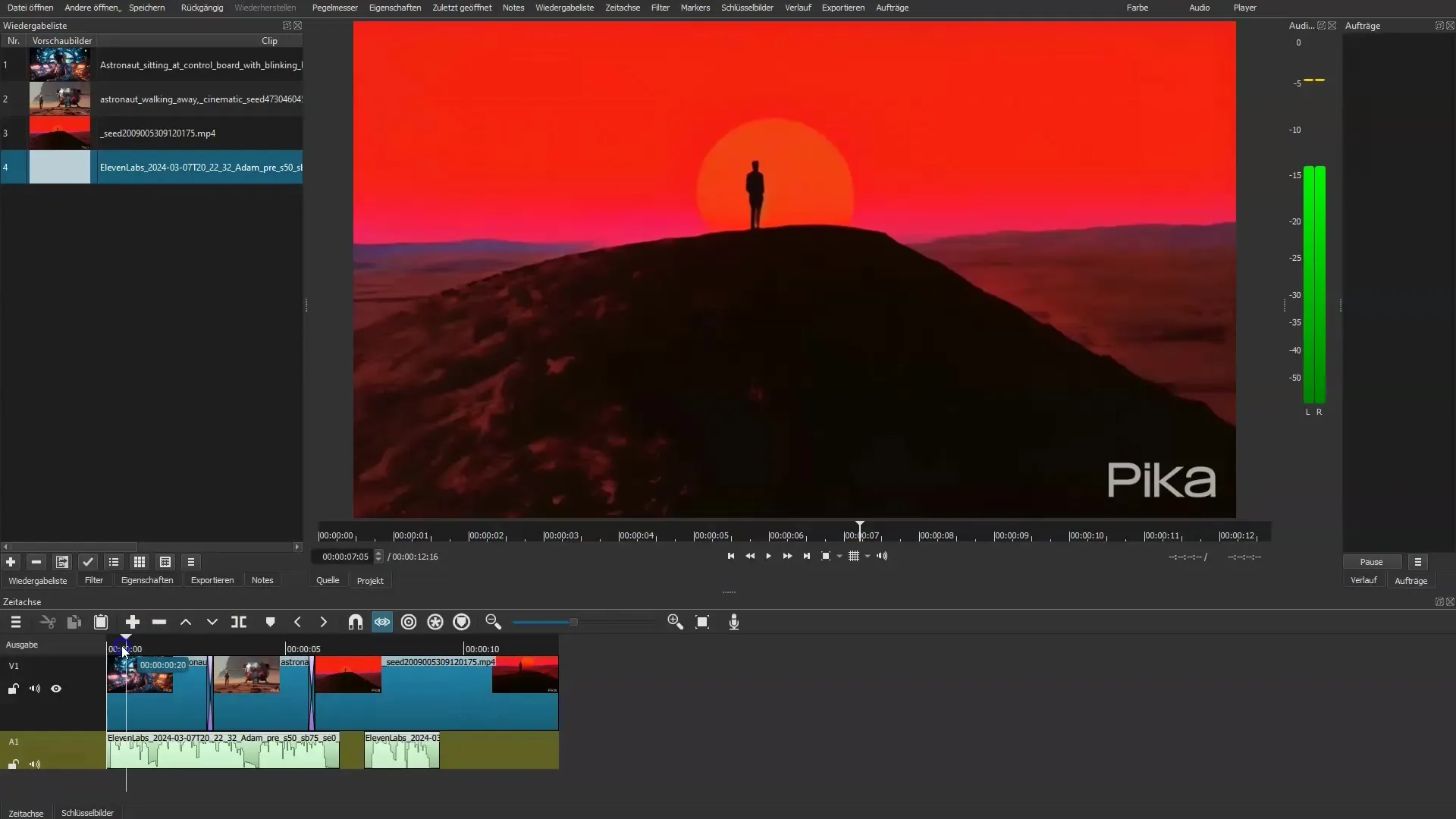Click the ripple delete icon in toolbar

coord(159,622)
